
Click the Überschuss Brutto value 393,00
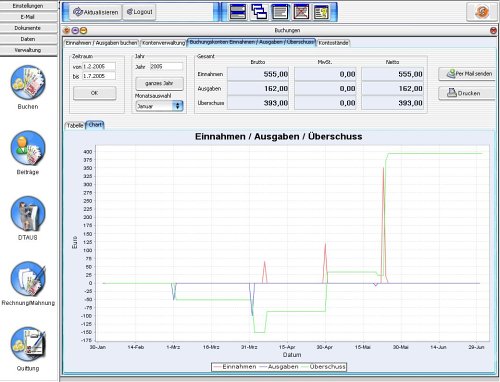[258, 103]
